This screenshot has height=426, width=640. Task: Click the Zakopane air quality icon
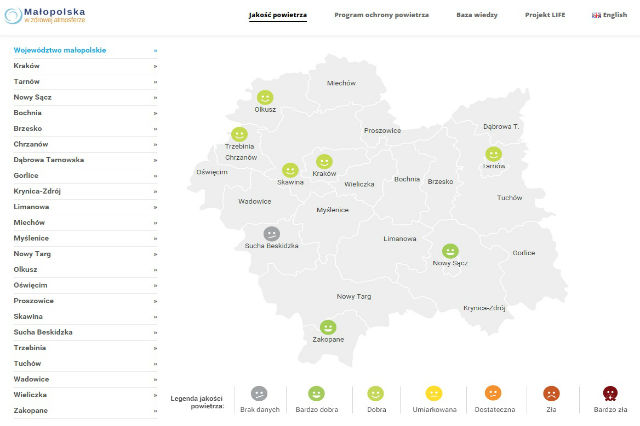coord(327,327)
